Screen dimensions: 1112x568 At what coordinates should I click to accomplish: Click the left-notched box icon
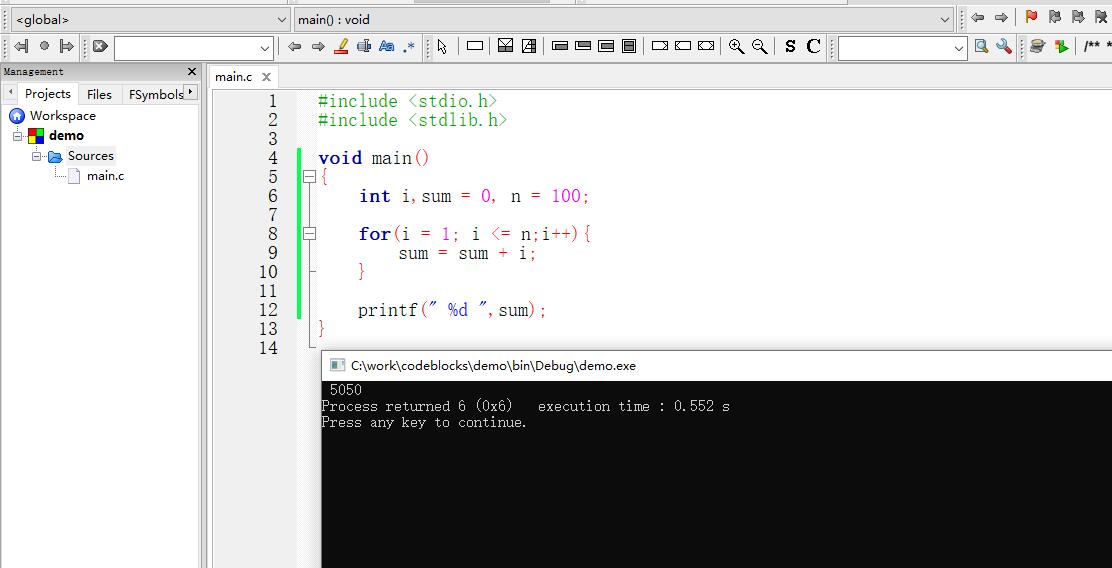click(683, 46)
